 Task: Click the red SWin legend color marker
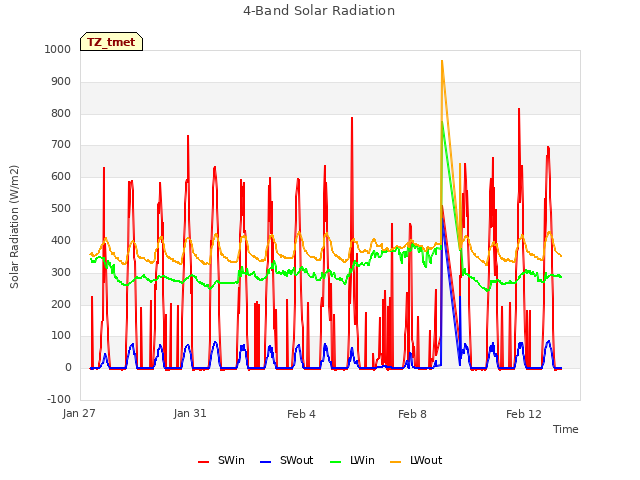pos(203,462)
